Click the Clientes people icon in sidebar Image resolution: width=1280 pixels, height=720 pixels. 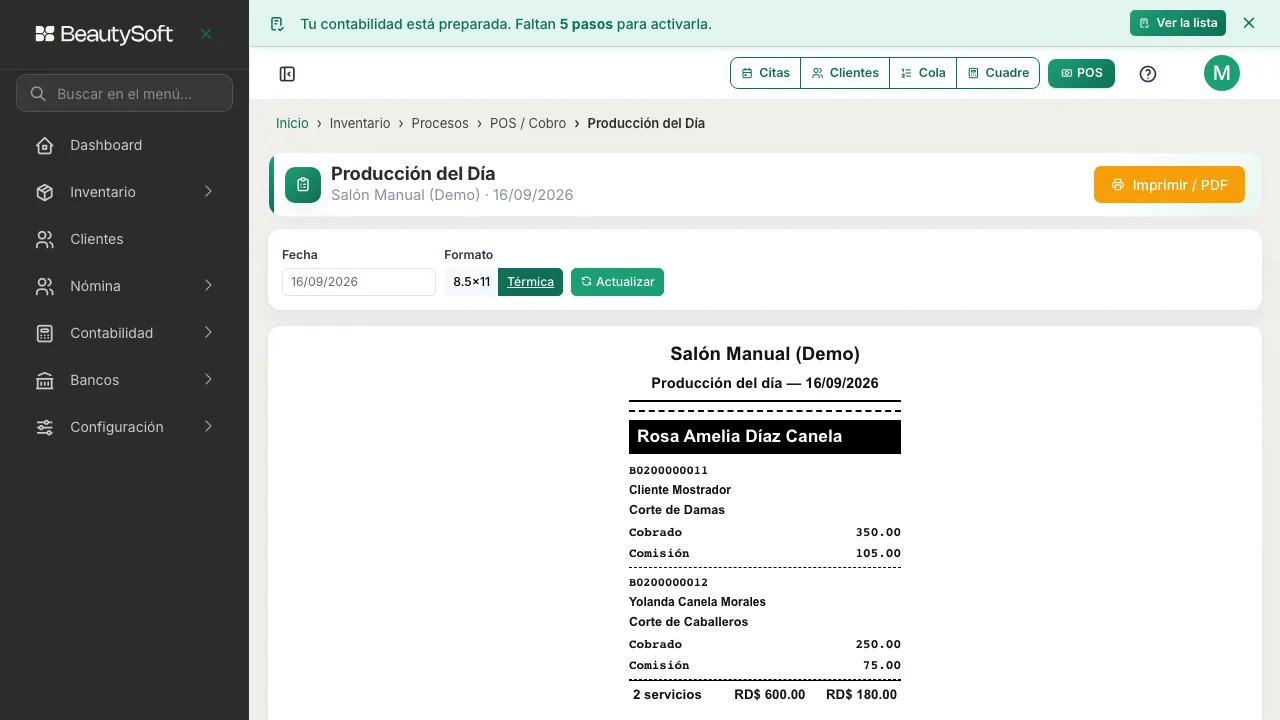tap(45, 239)
